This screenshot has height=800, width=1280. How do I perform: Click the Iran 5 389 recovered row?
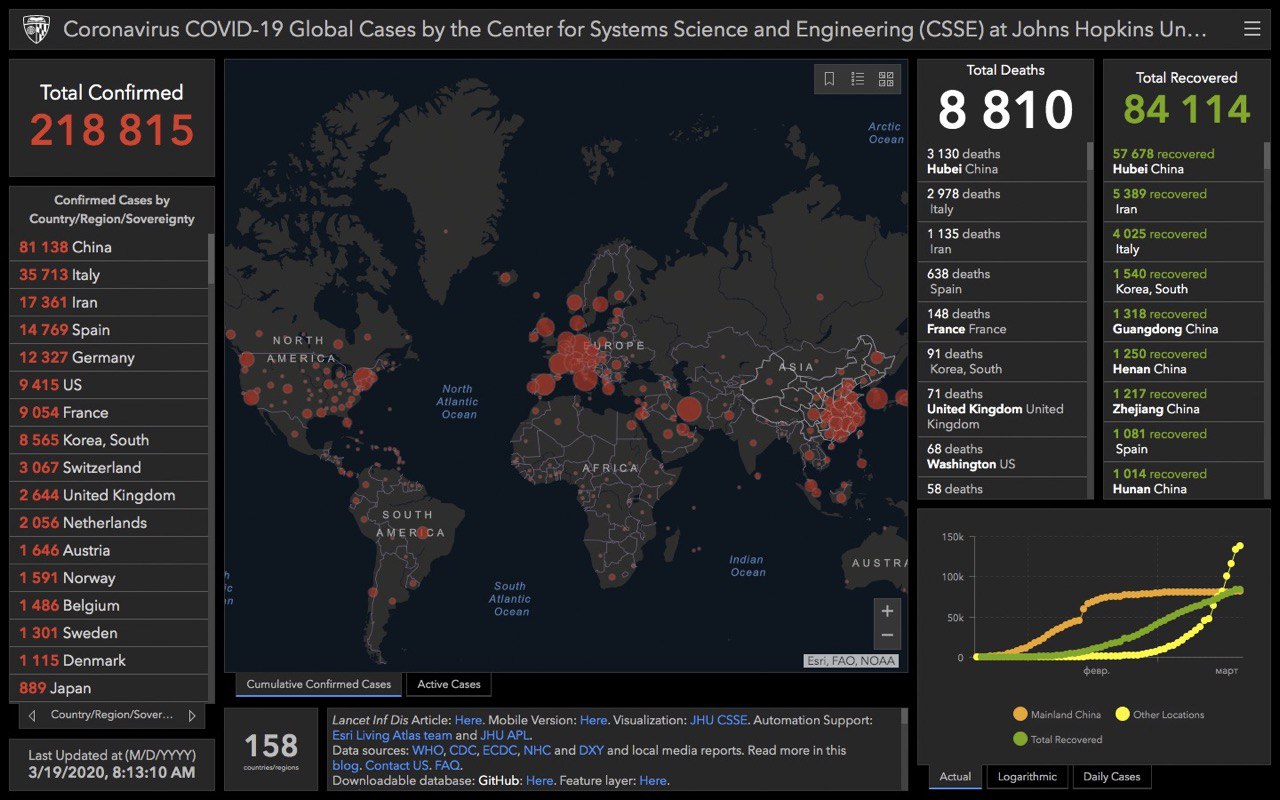click(x=1184, y=201)
